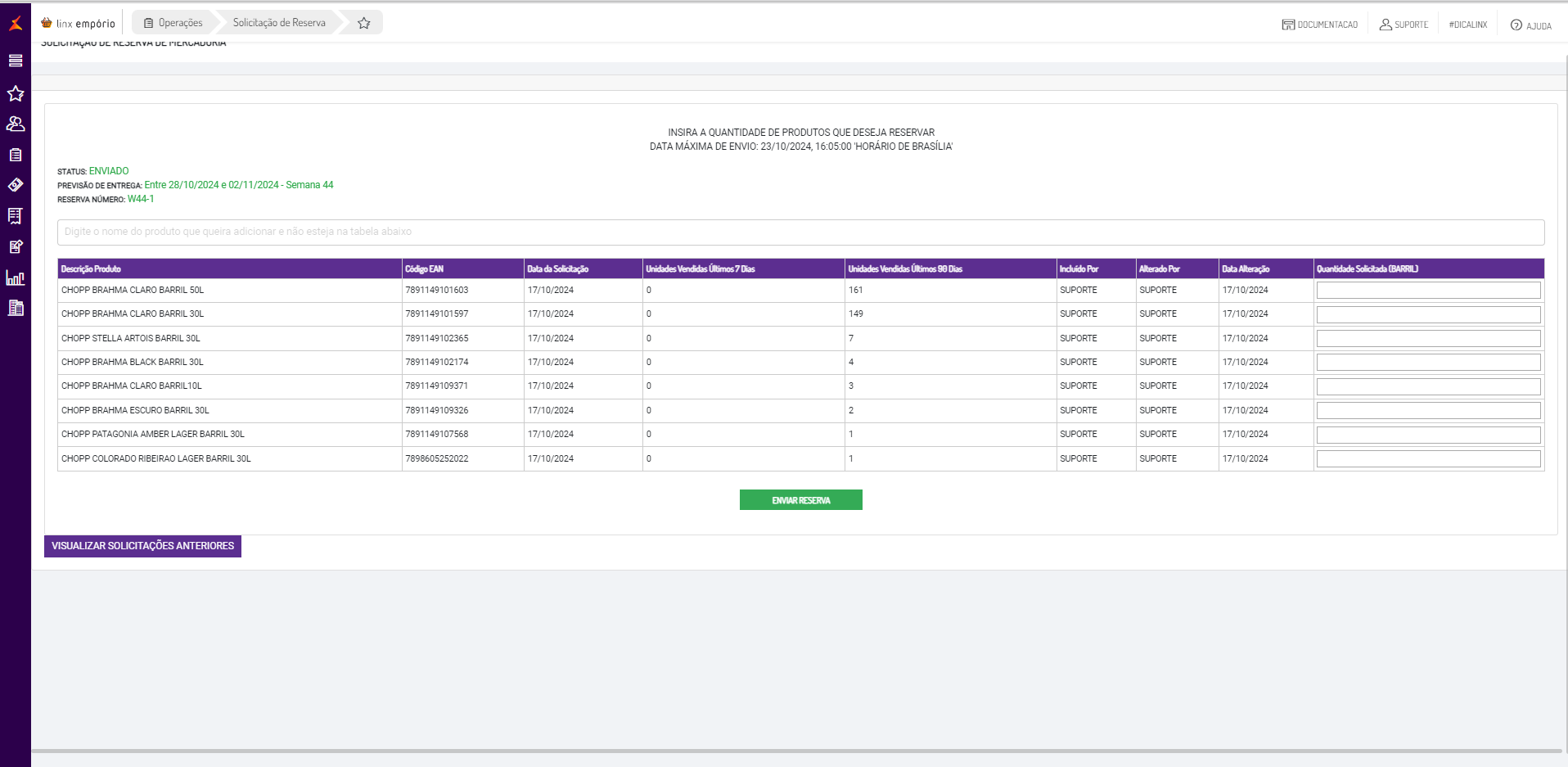Open the people icon in the sidebar
The width and height of the screenshot is (1568, 767).
16,124
